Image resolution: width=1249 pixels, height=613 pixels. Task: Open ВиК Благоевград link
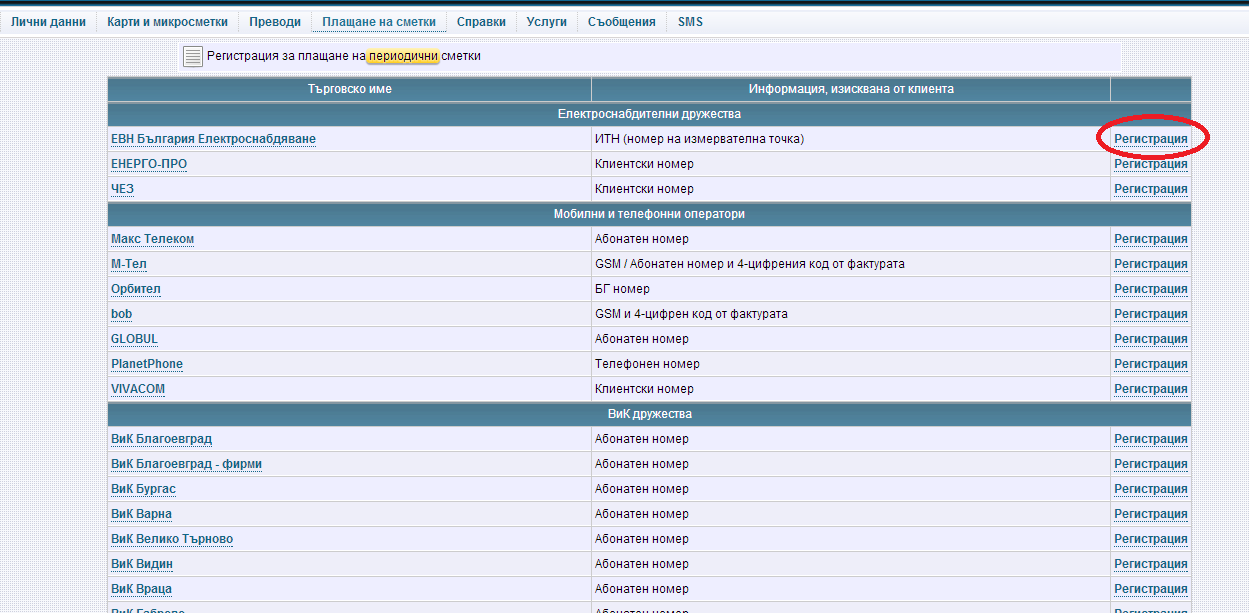point(161,439)
